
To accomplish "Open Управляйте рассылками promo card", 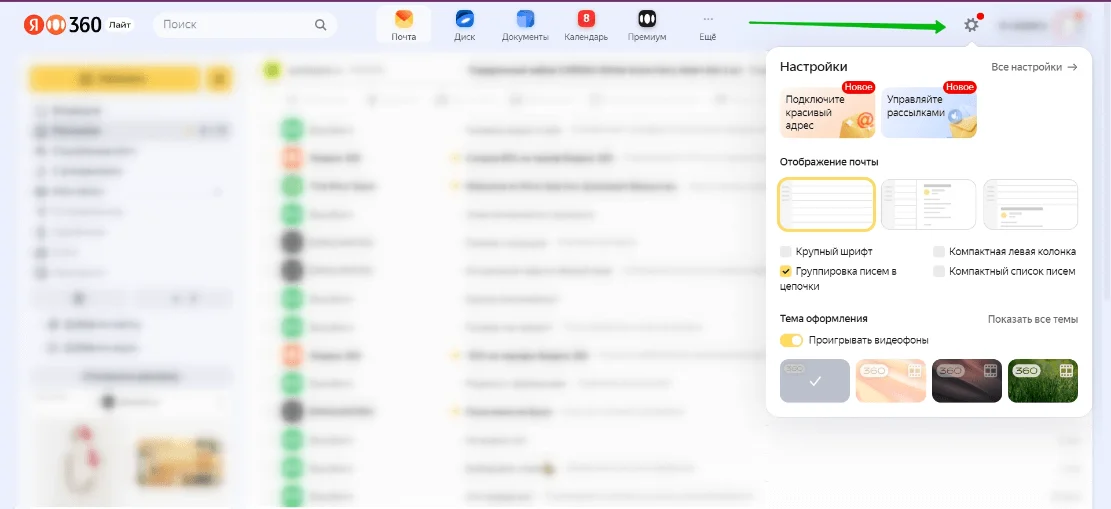I will (x=929, y=112).
